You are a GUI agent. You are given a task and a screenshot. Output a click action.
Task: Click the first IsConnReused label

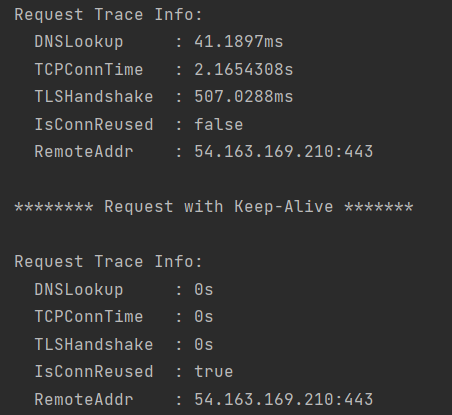pos(94,125)
